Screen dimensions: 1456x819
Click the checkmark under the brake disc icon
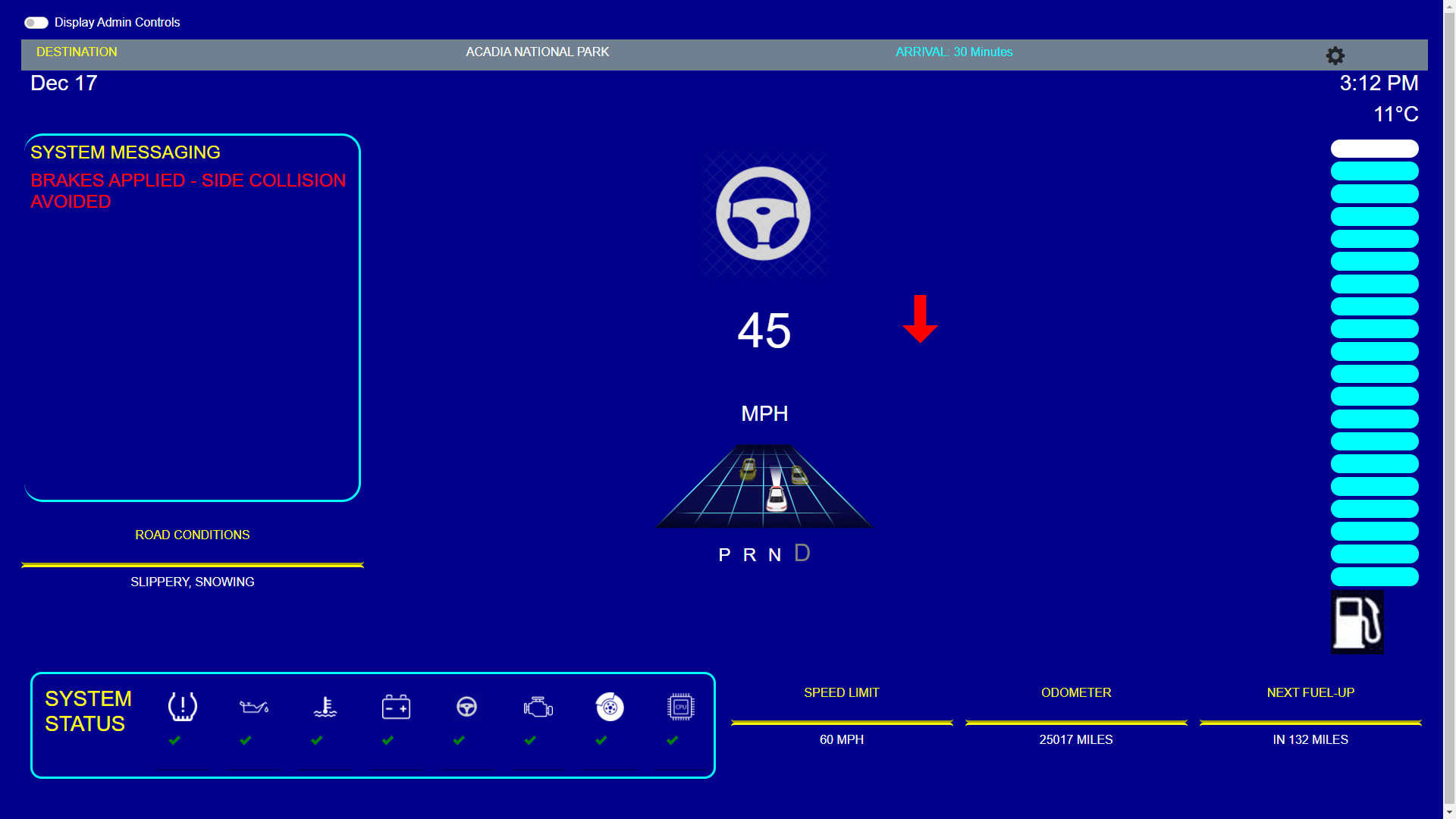(x=601, y=740)
